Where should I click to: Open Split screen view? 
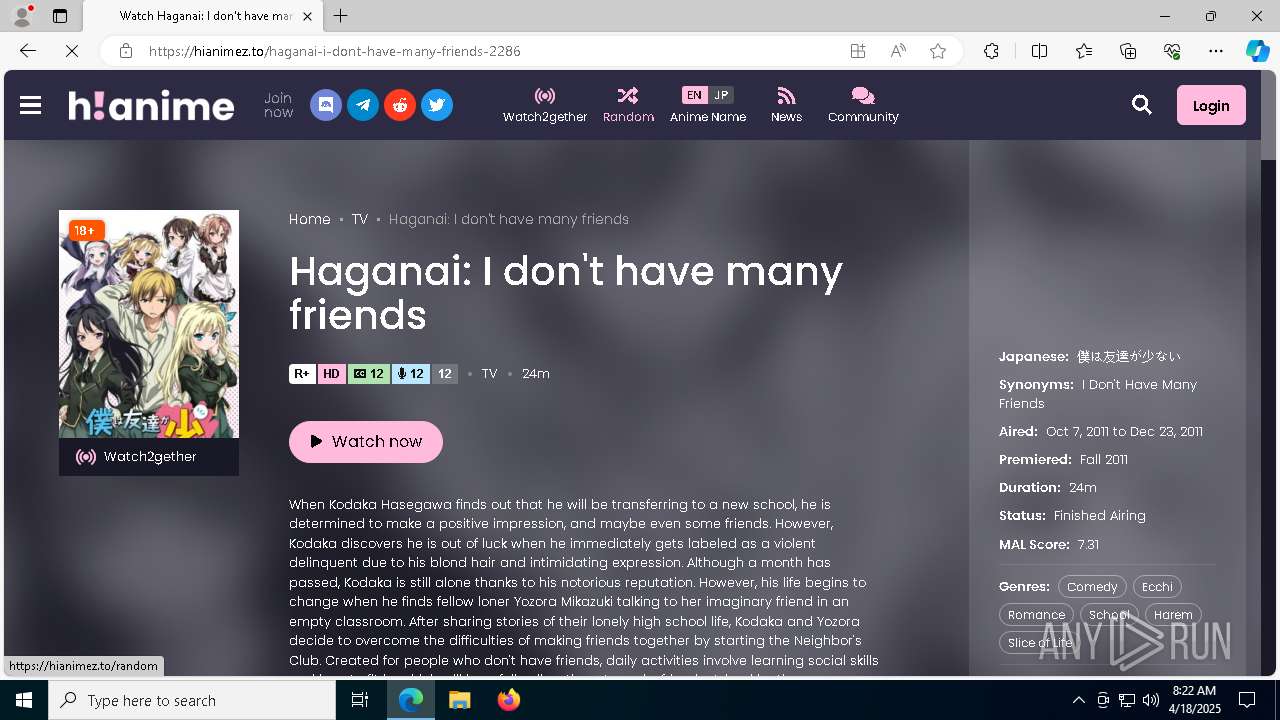click(1039, 51)
